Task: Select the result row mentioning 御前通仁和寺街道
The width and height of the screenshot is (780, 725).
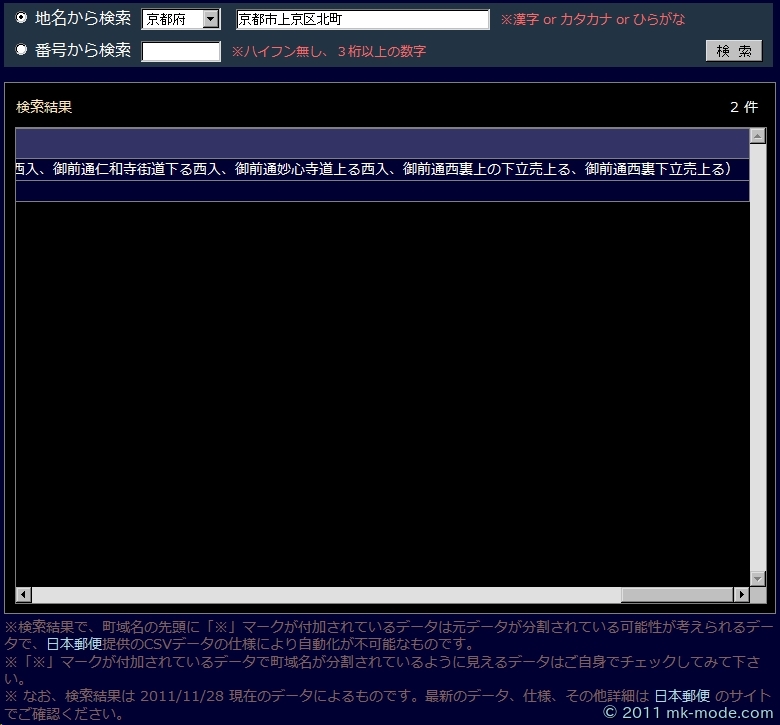Action: coord(380,169)
